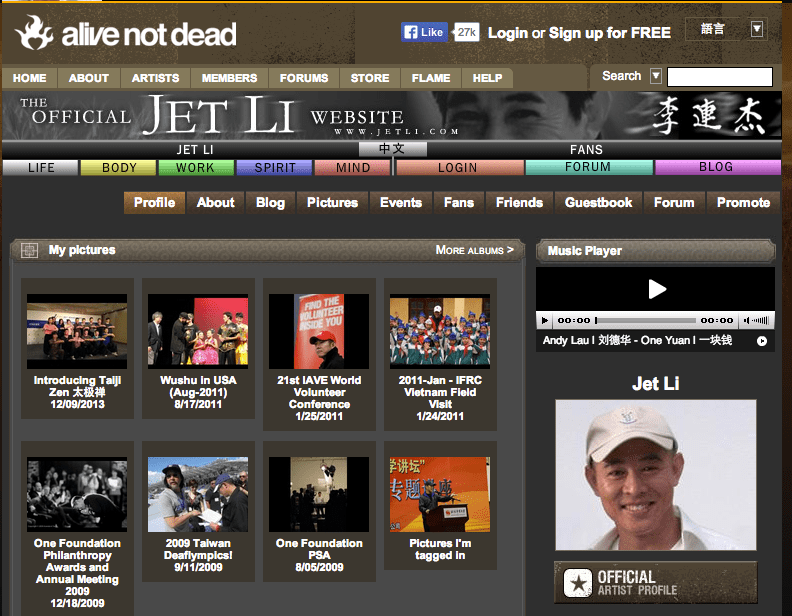Switch to the Promote tab
This screenshot has height=616, width=792.
[x=744, y=202]
